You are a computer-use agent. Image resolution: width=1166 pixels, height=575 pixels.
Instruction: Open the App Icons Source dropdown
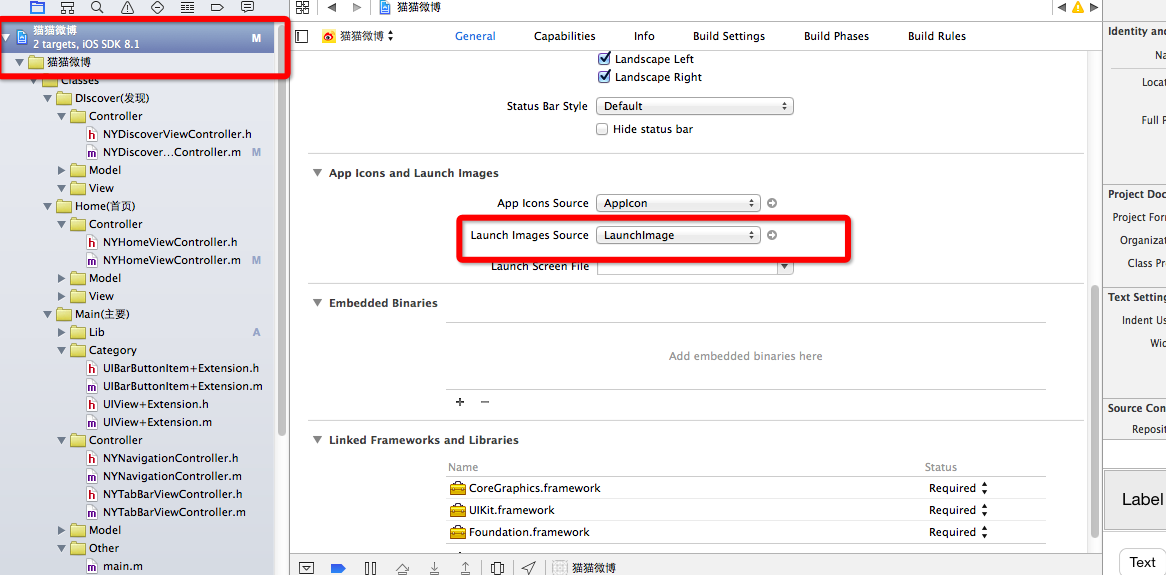point(678,203)
